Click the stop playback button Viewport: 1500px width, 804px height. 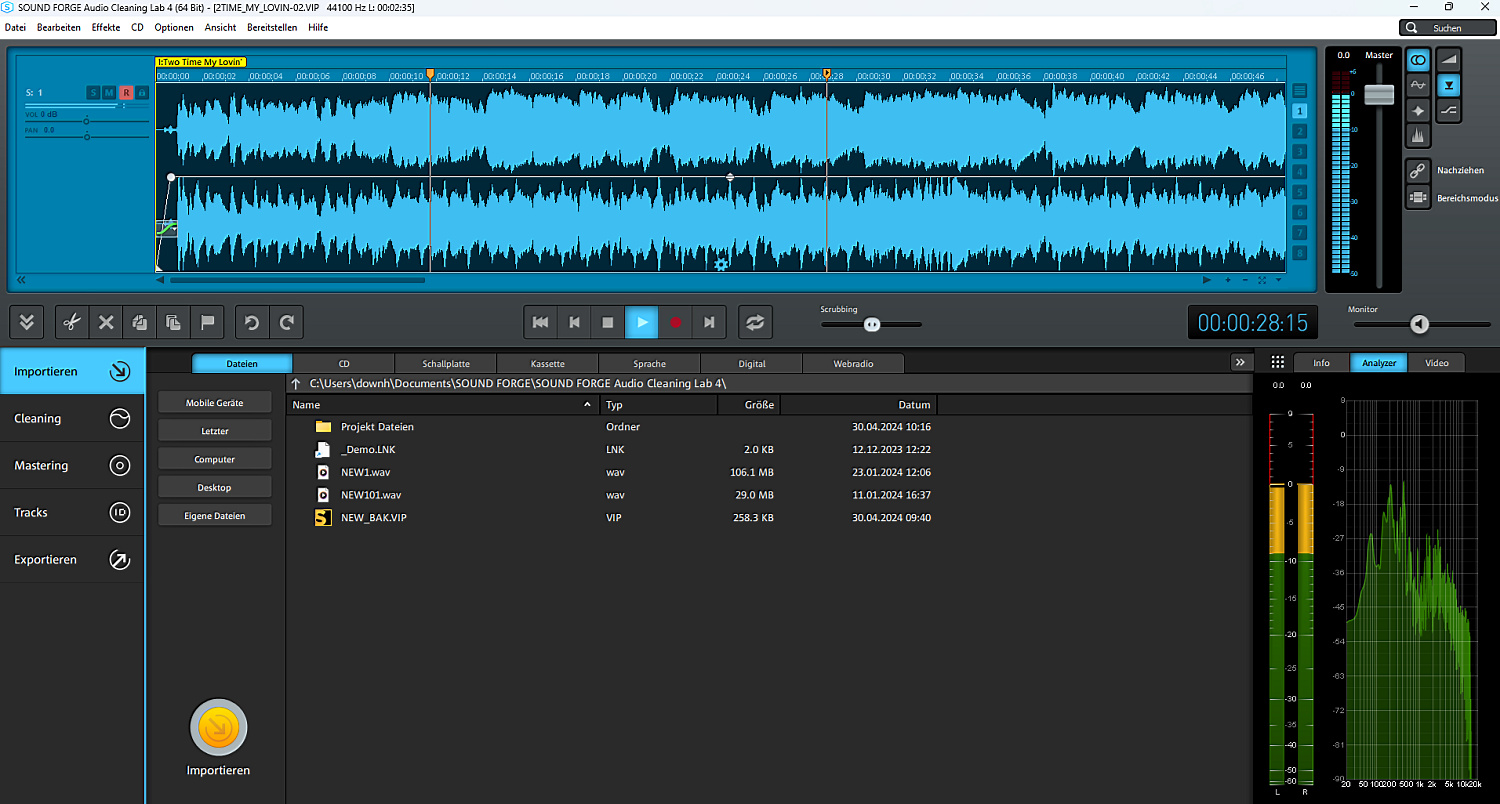608,323
